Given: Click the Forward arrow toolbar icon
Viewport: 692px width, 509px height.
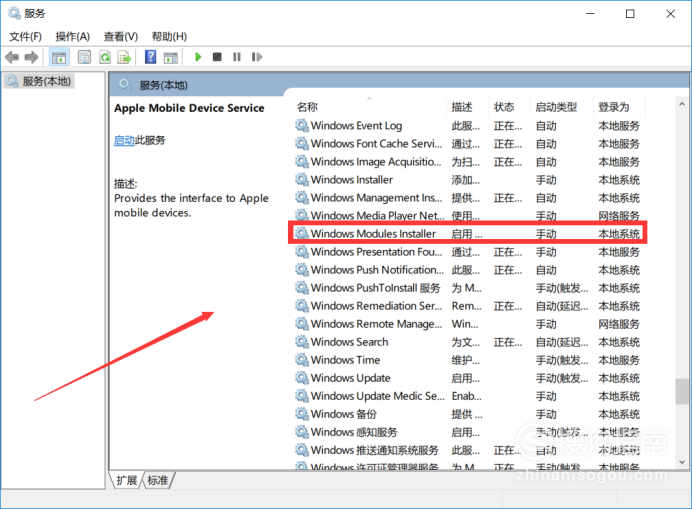Looking at the screenshot, I should coord(31,57).
